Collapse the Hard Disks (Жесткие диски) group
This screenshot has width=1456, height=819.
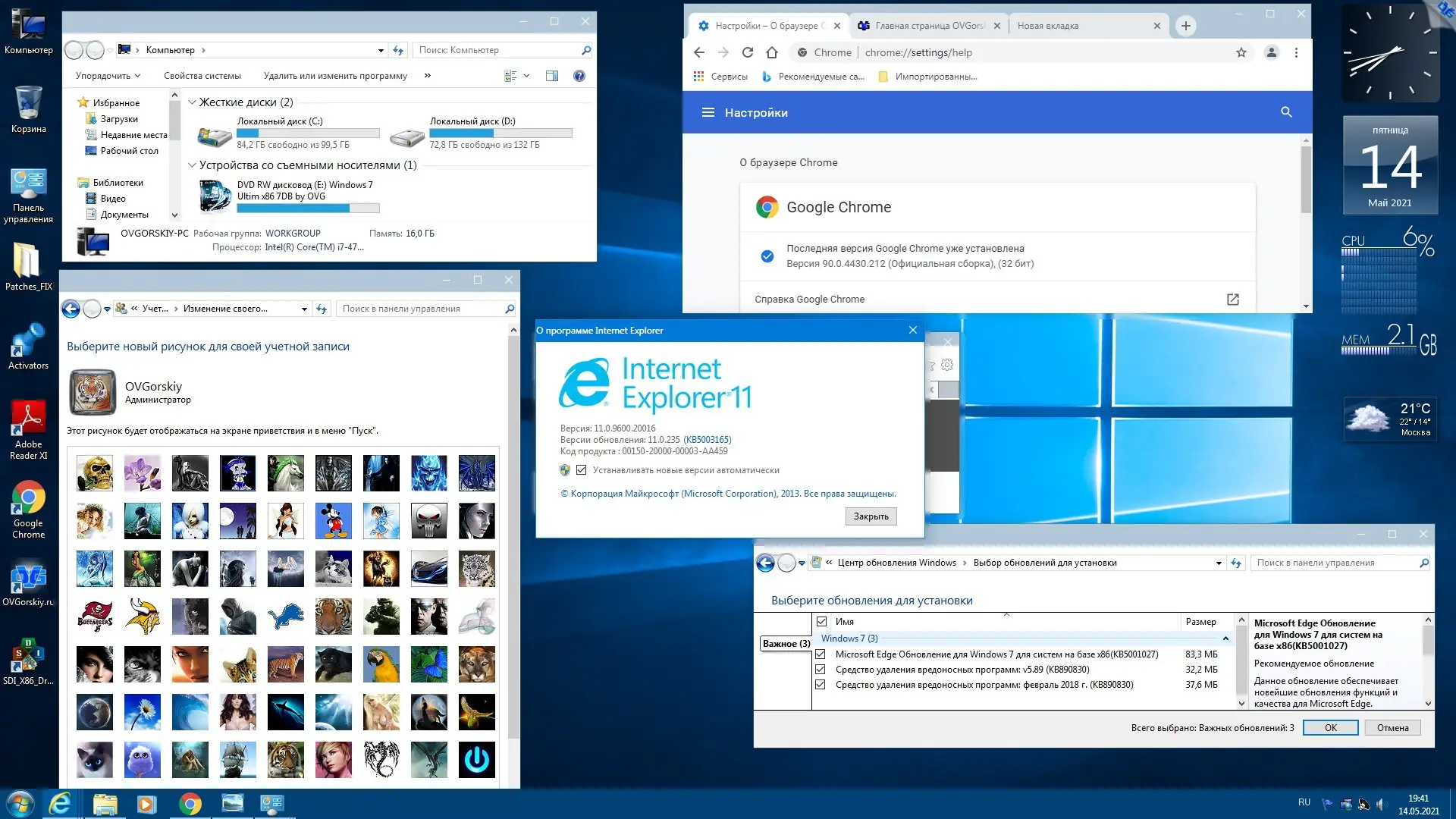click(x=192, y=102)
